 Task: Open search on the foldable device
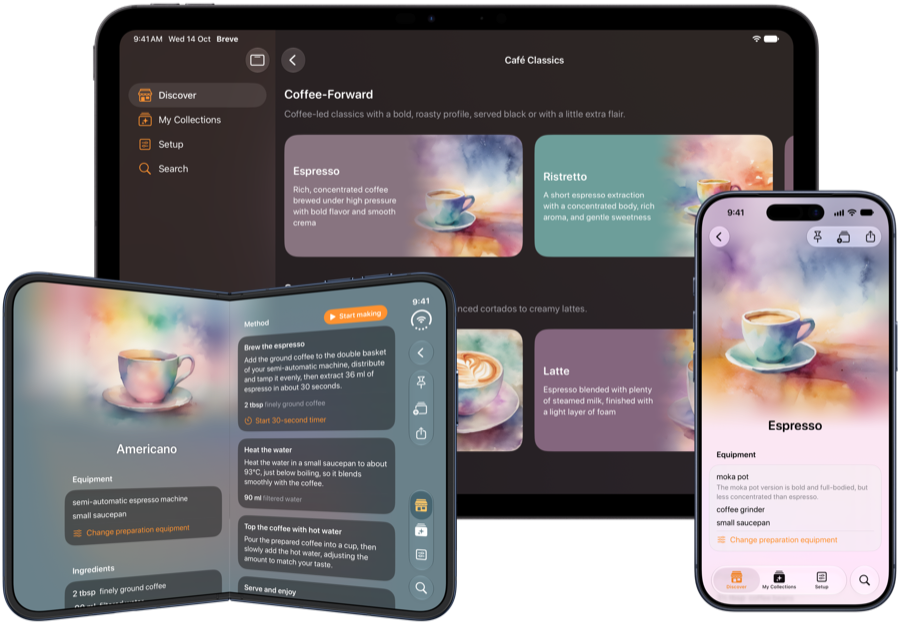421,588
